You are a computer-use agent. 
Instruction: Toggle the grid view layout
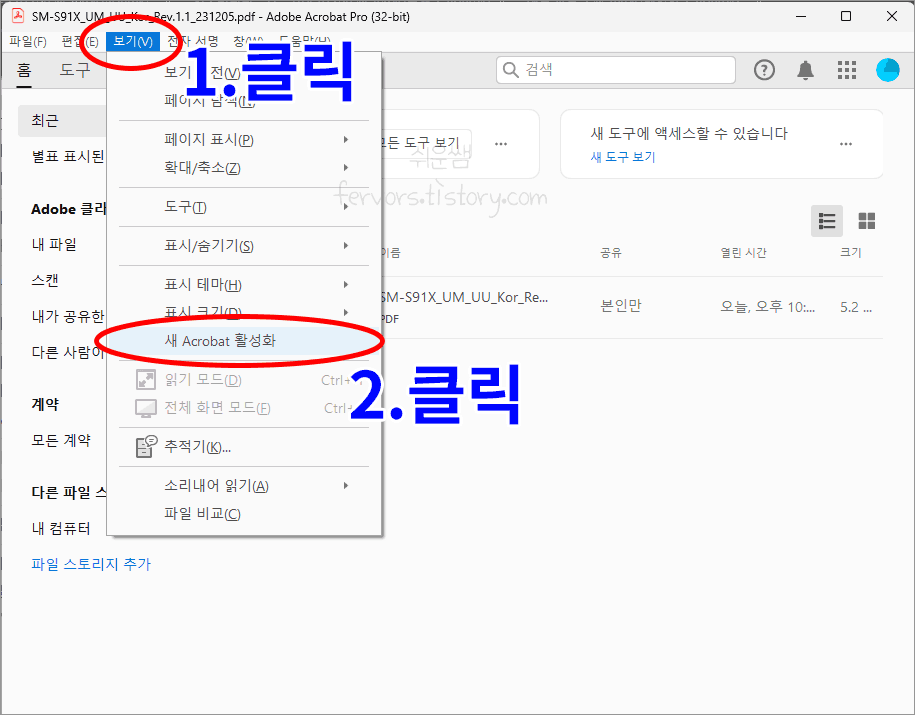click(866, 221)
